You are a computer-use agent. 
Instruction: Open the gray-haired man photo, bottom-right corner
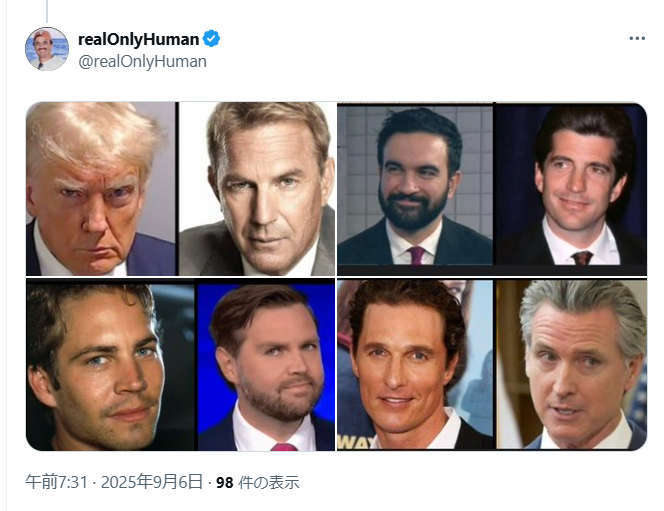[x=573, y=365]
